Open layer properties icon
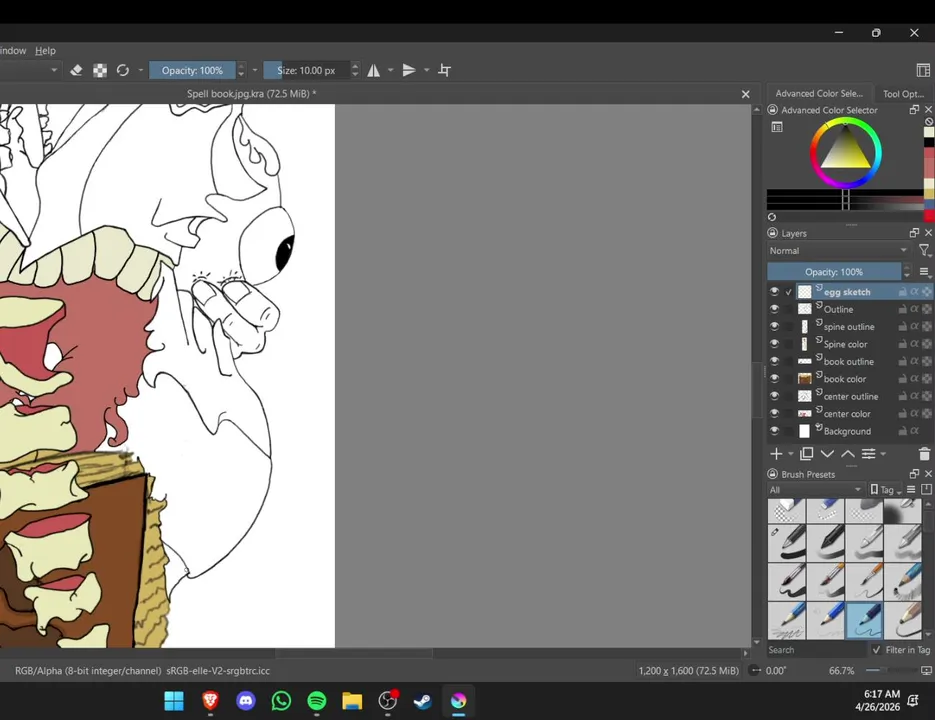The height and width of the screenshot is (720, 935). [869, 454]
